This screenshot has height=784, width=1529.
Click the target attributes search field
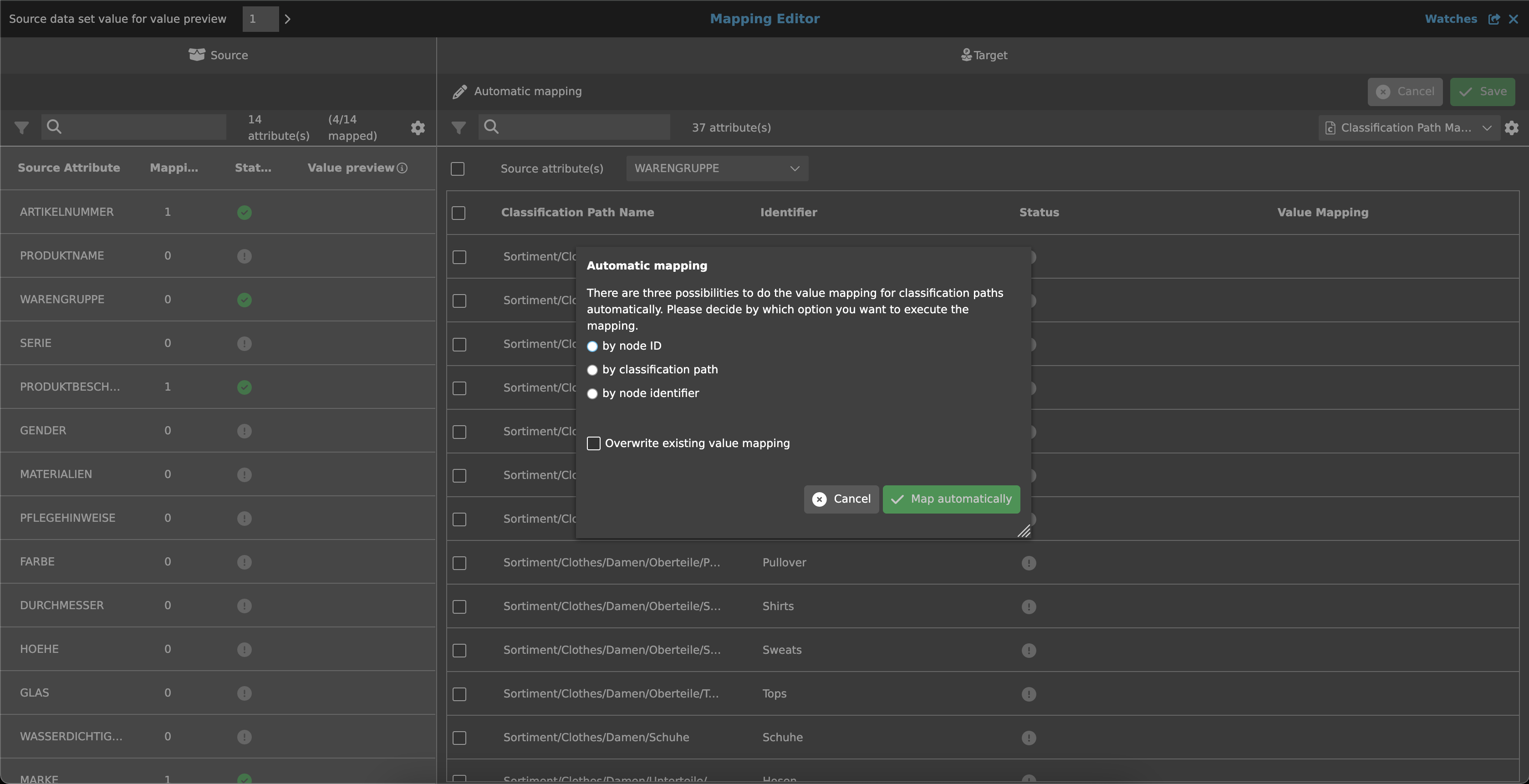[582, 127]
